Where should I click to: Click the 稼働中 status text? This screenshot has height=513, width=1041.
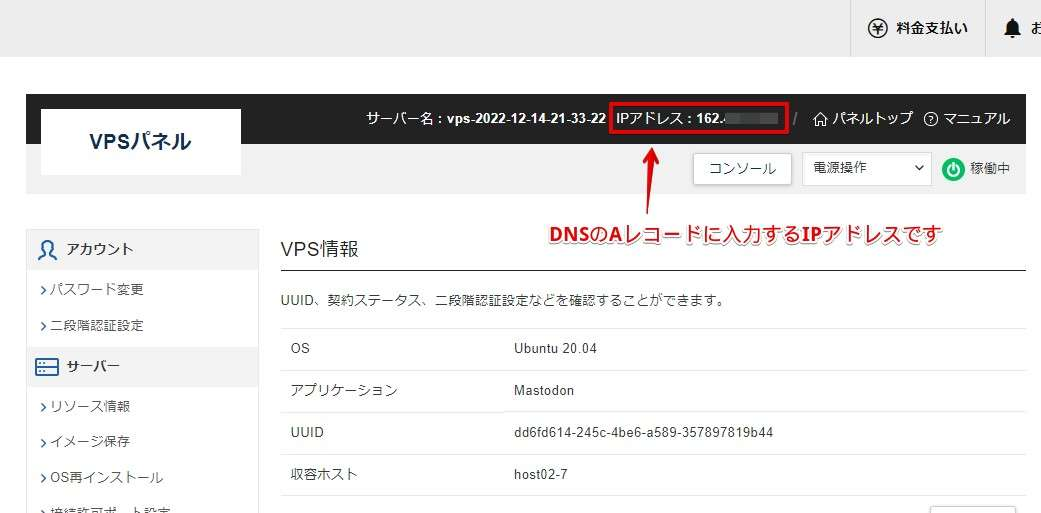[x=990, y=169]
